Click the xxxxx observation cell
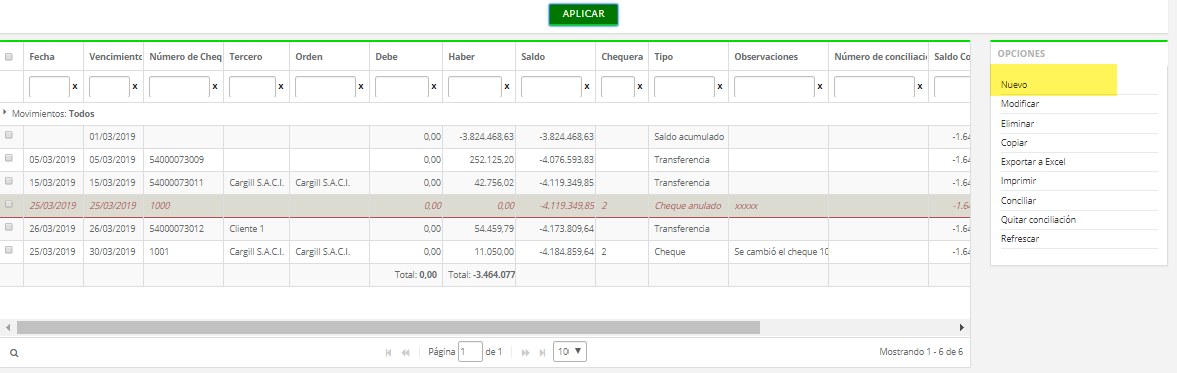The height and width of the screenshot is (373, 1177). coord(778,205)
